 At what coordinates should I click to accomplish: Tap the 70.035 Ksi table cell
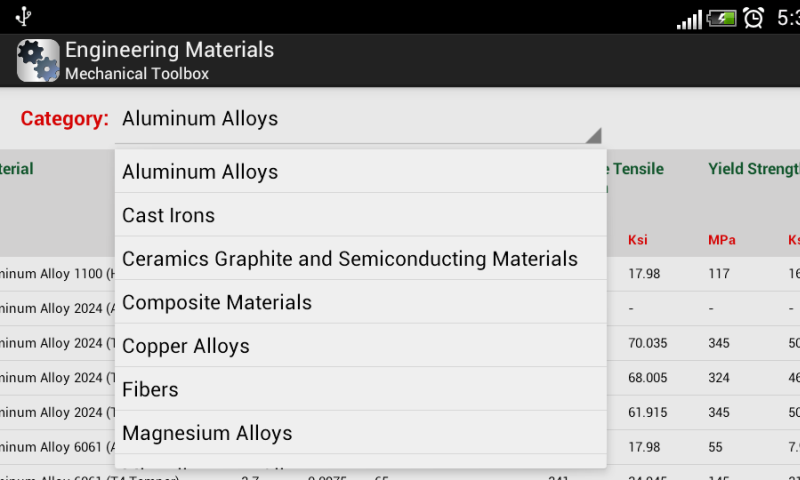pyautogui.click(x=647, y=343)
